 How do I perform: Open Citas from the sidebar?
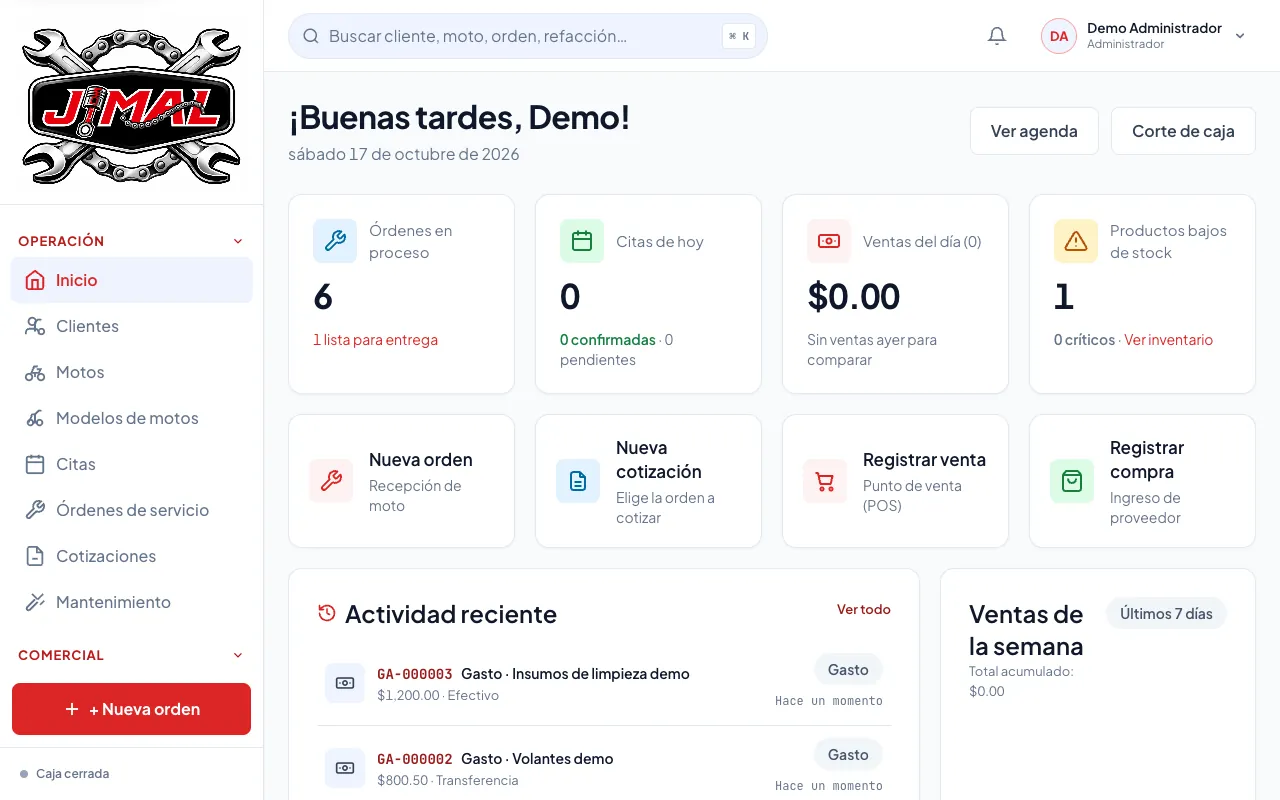pos(131,464)
